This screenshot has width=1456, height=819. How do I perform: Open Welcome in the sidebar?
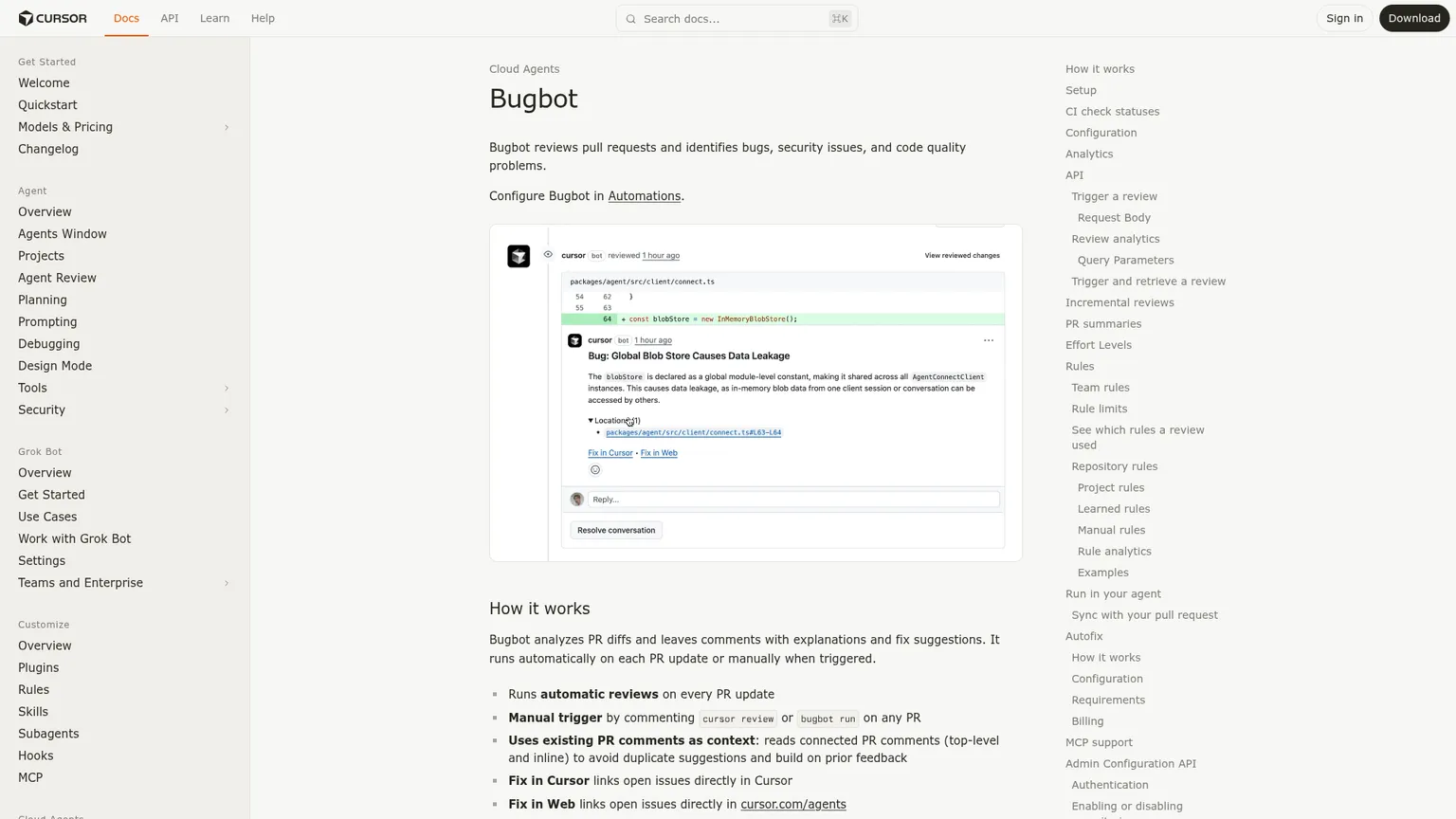click(x=44, y=83)
